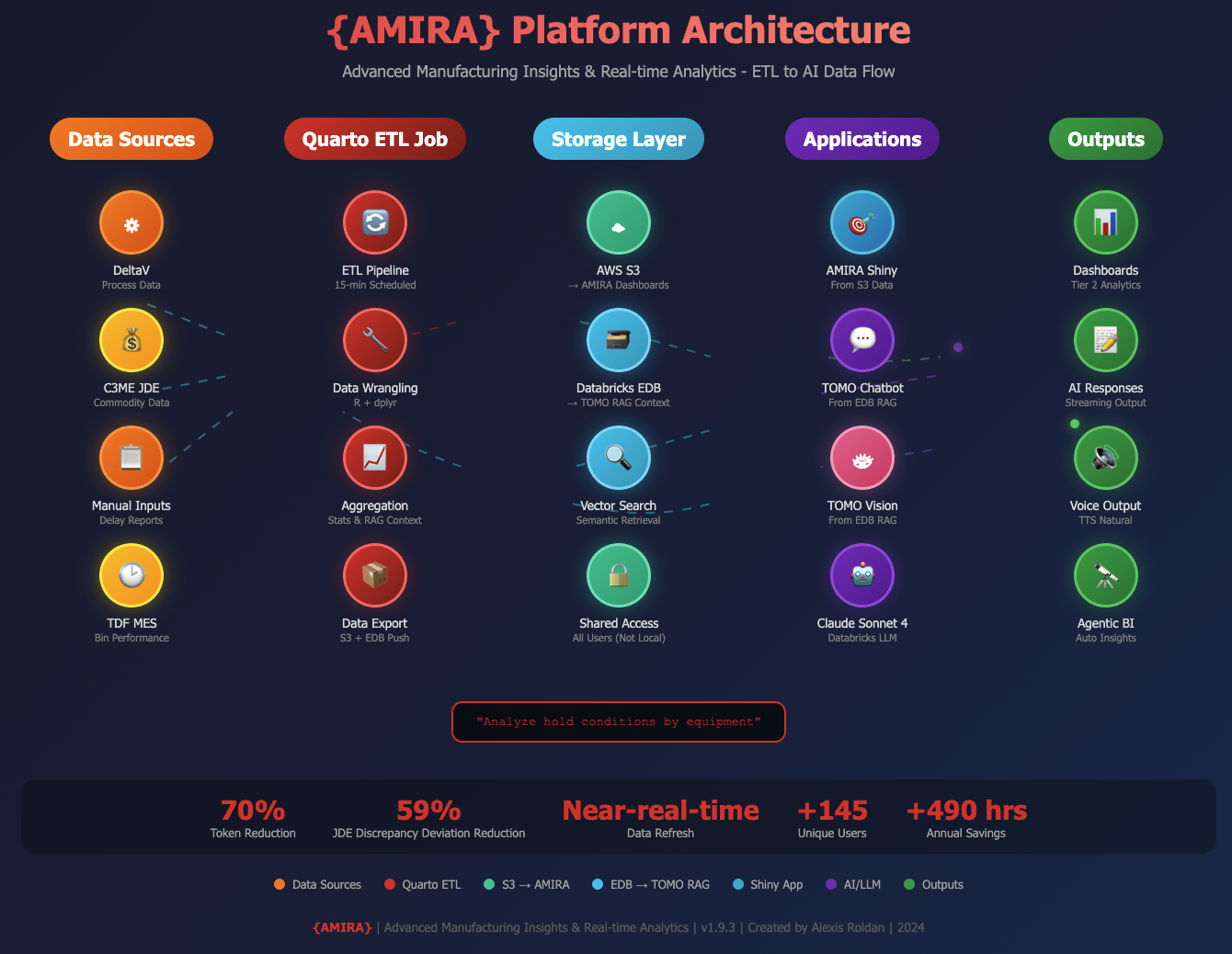This screenshot has width=1232, height=954.
Task: Select the TOMO Chatbot icon
Action: coord(862,340)
